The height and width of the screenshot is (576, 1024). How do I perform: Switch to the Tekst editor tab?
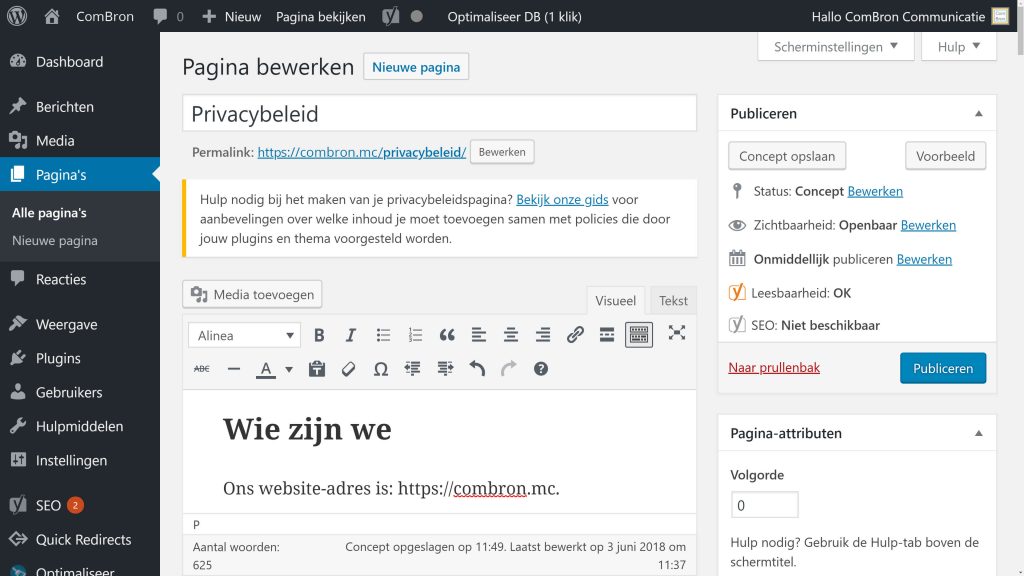pyautogui.click(x=673, y=300)
